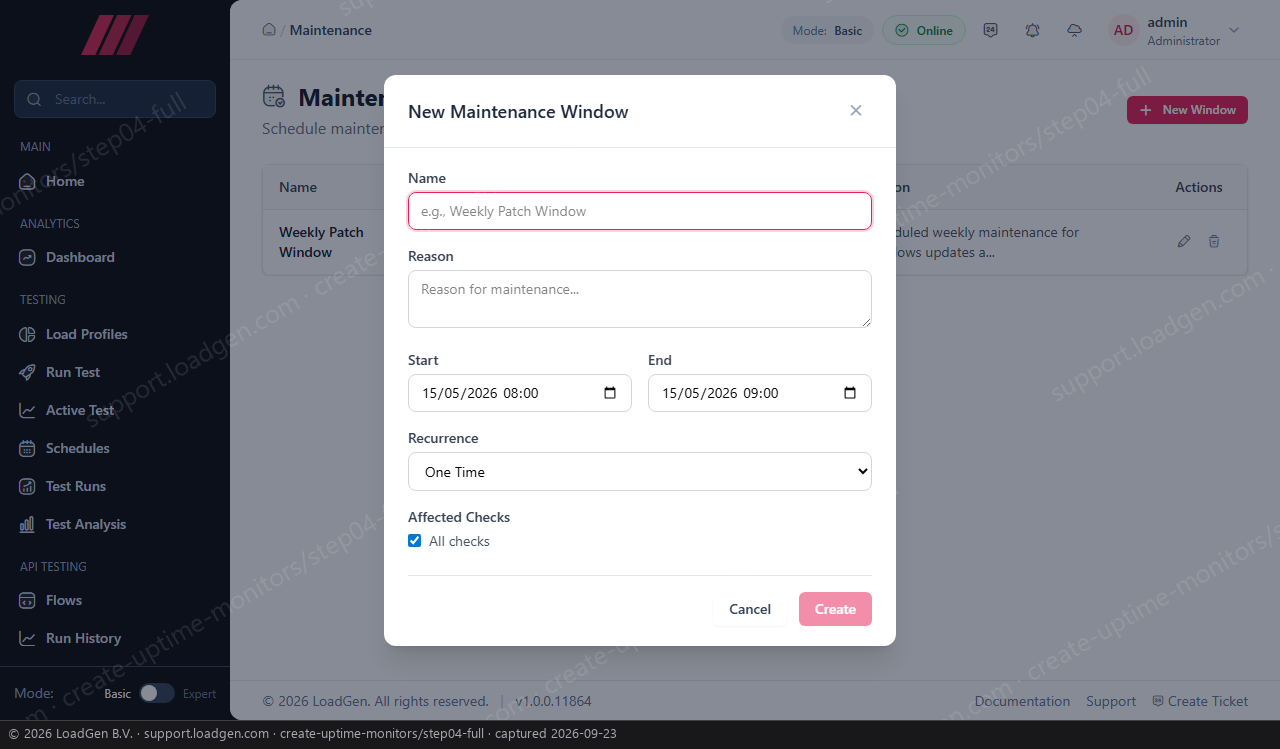
Task: Click the Online status badge
Action: point(924,30)
